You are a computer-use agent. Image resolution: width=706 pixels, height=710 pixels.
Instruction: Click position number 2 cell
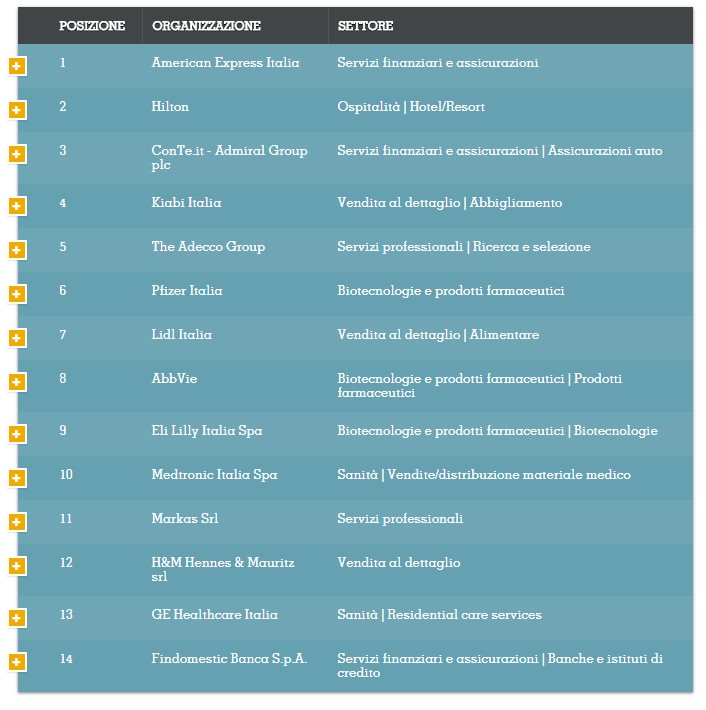click(x=62, y=106)
